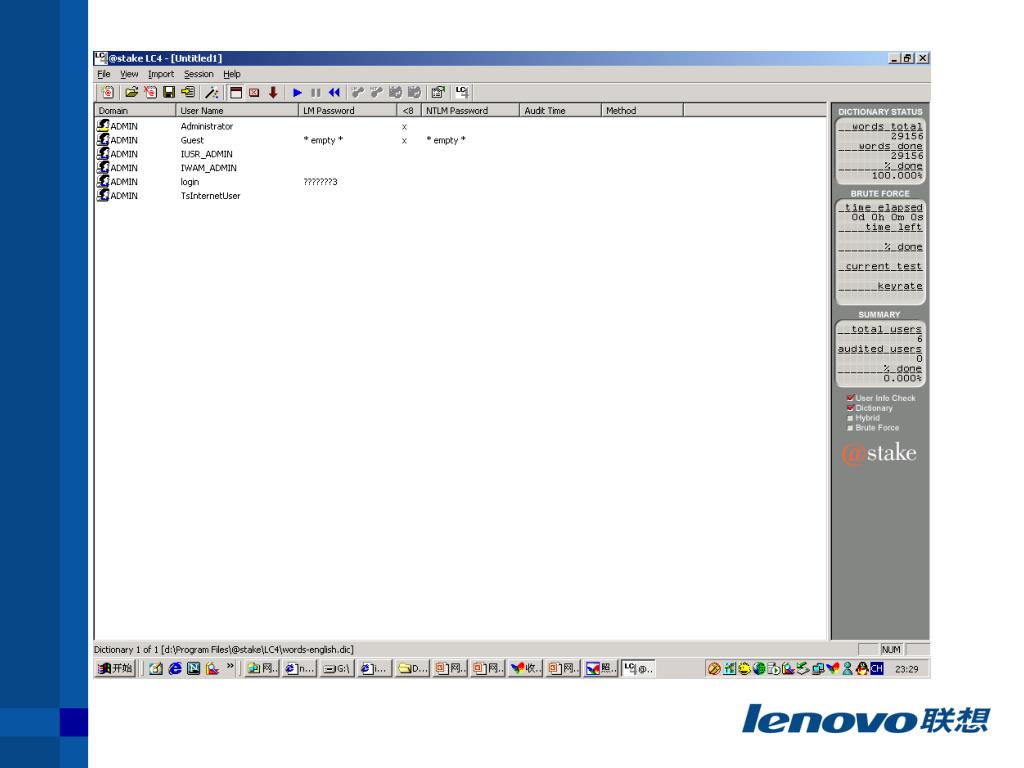Sort by the User Name column header

click(237, 110)
